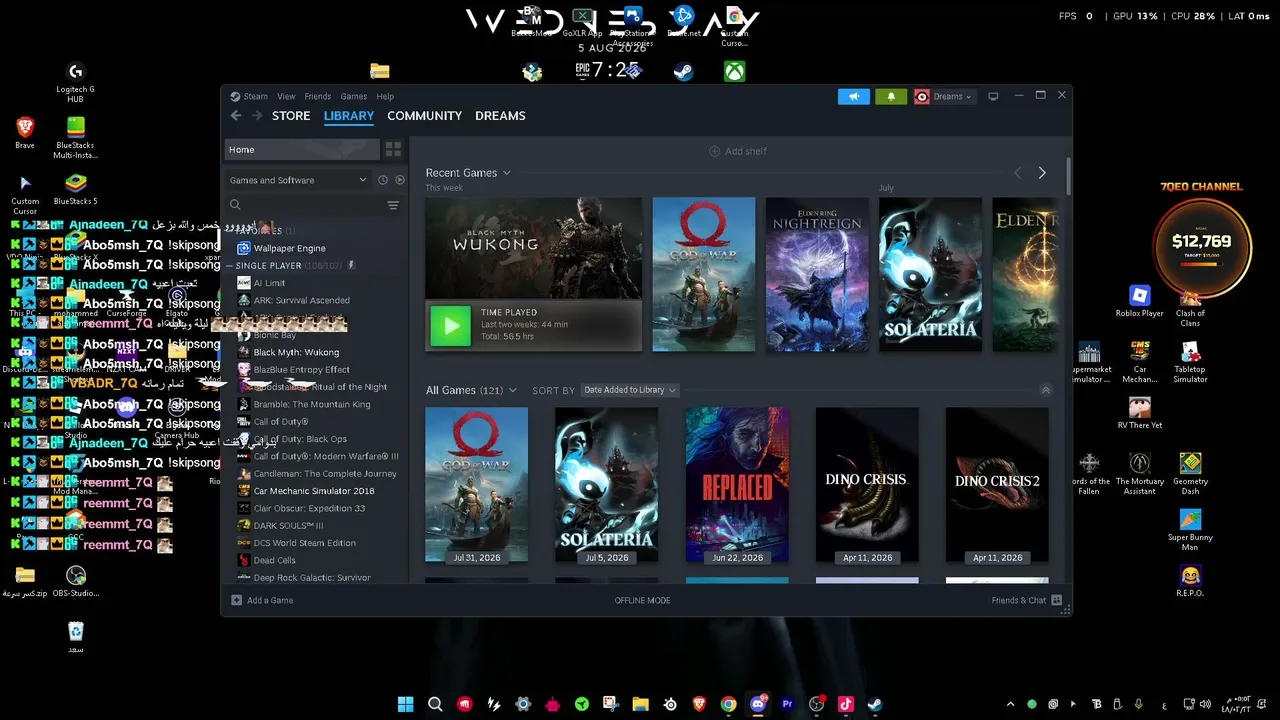Toggle the ready-to-play filter icon
This screenshot has width=1280, height=720.
tap(400, 180)
